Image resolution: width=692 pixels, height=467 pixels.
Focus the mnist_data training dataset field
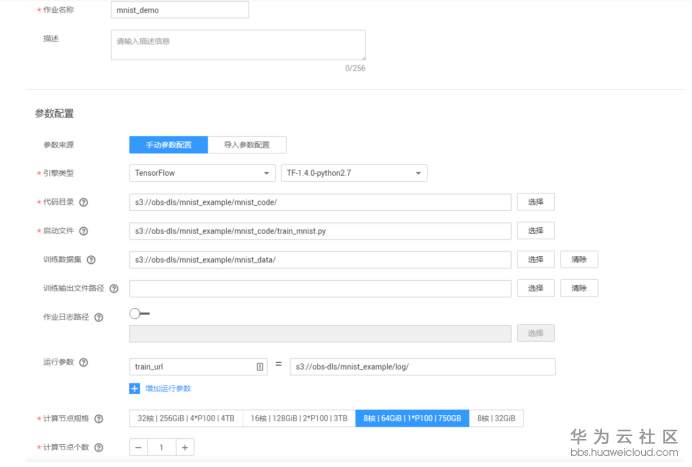(320, 260)
